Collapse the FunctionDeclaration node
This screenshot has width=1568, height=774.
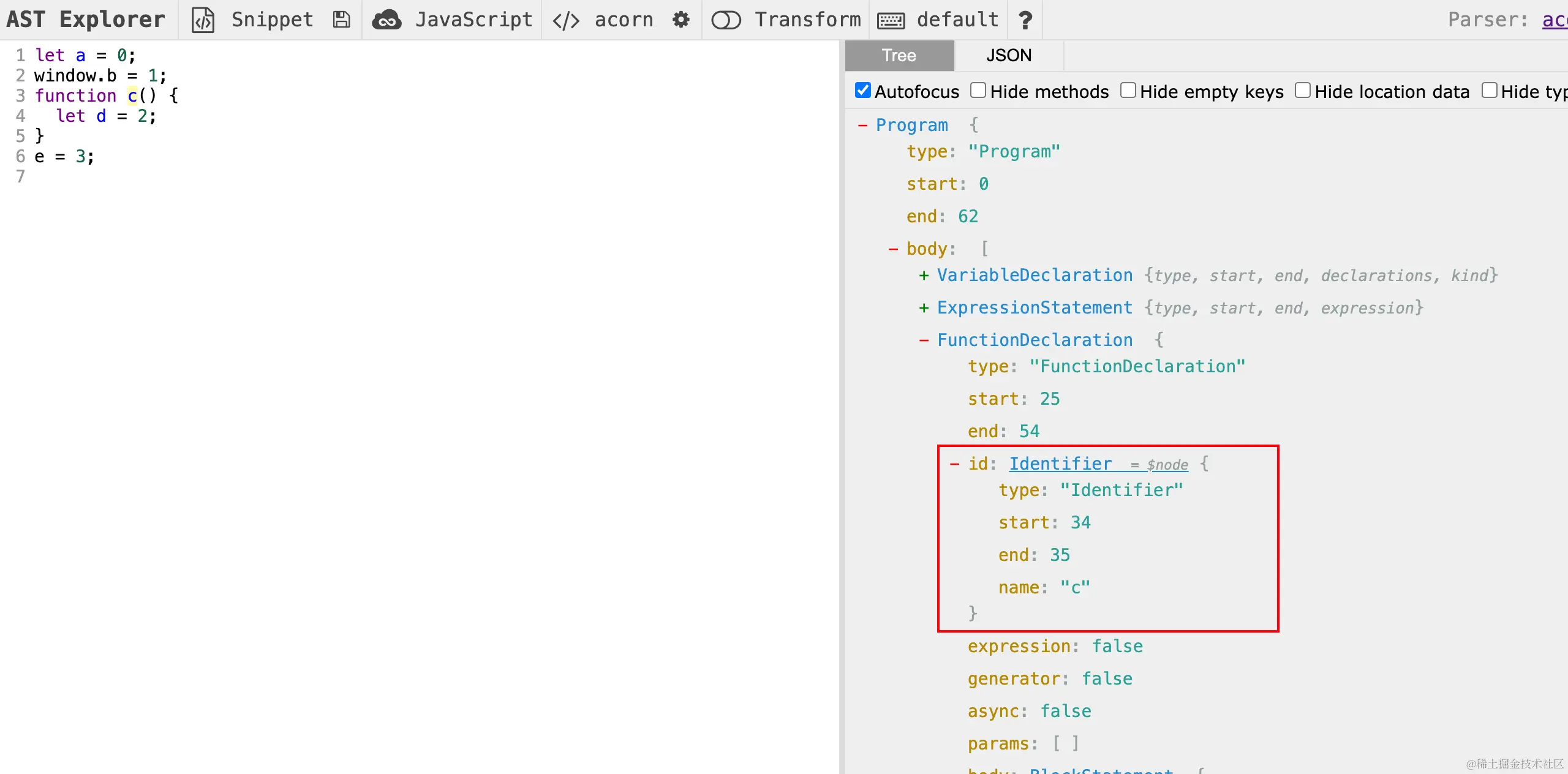tap(924, 340)
